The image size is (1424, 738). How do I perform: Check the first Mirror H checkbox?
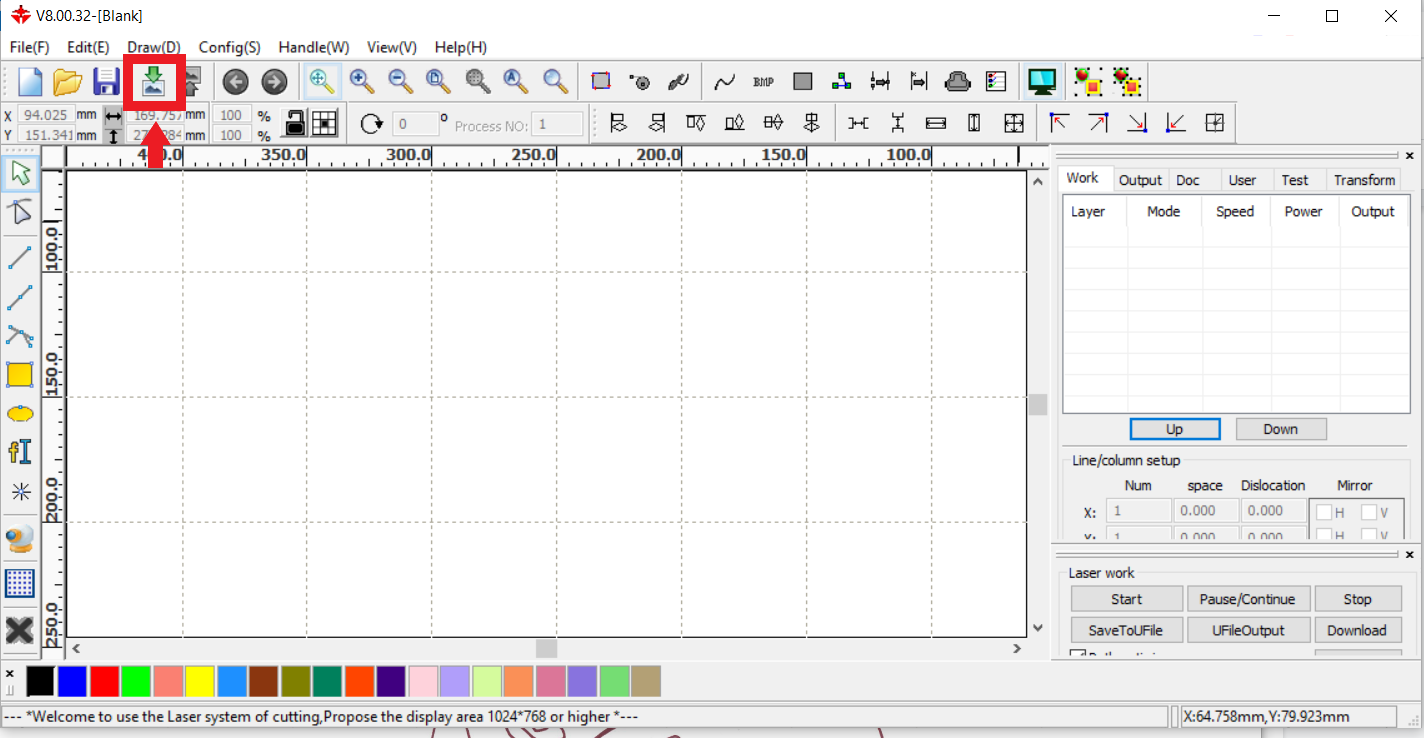(1323, 512)
